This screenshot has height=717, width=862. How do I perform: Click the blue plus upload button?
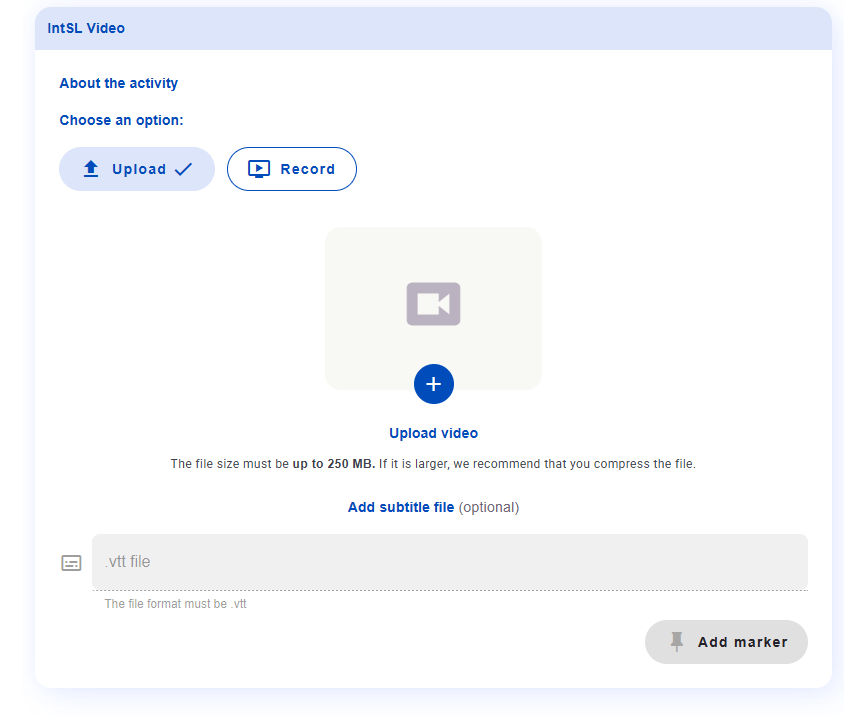click(x=434, y=384)
